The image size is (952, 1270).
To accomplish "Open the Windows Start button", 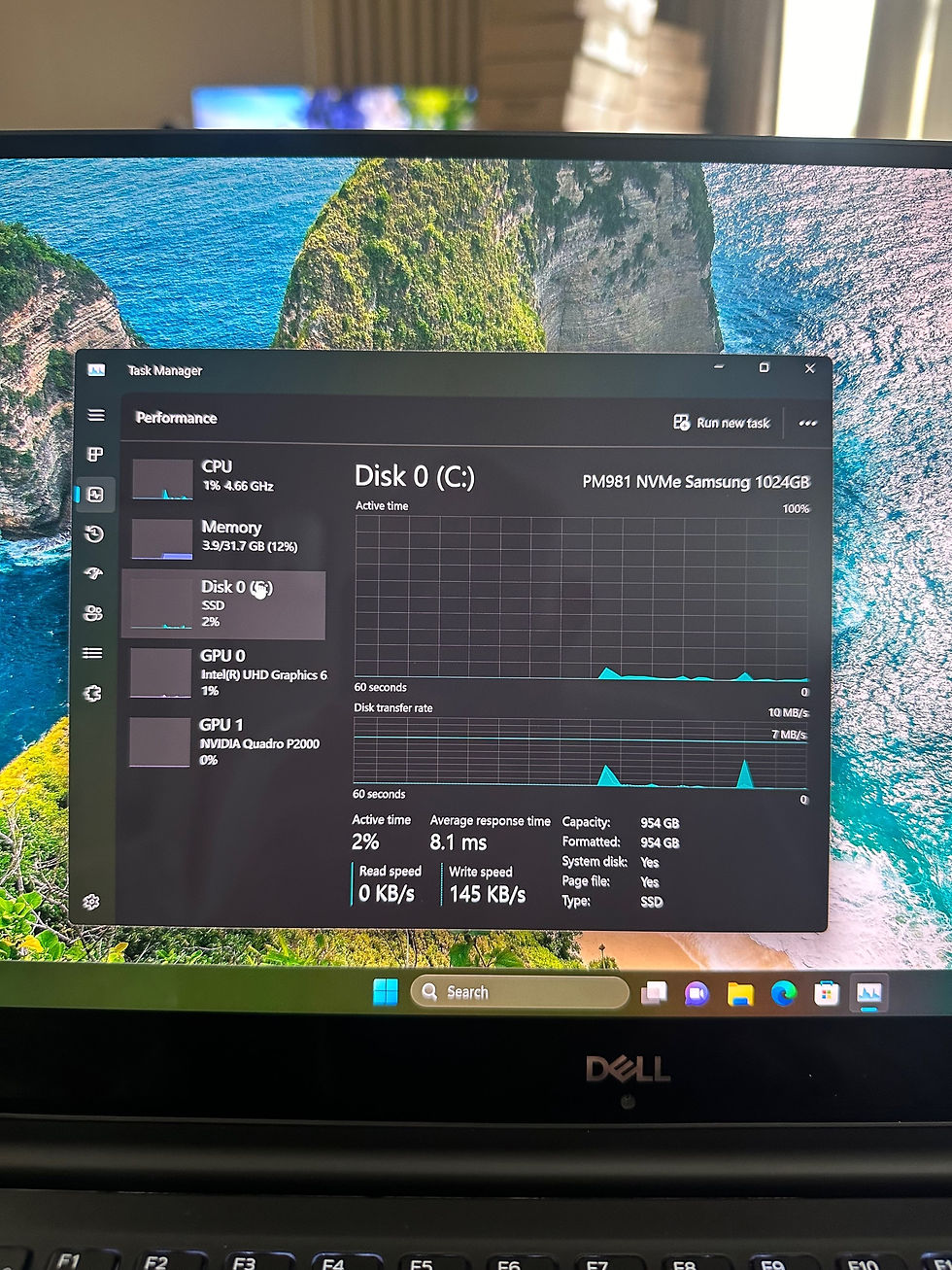I will click(386, 992).
